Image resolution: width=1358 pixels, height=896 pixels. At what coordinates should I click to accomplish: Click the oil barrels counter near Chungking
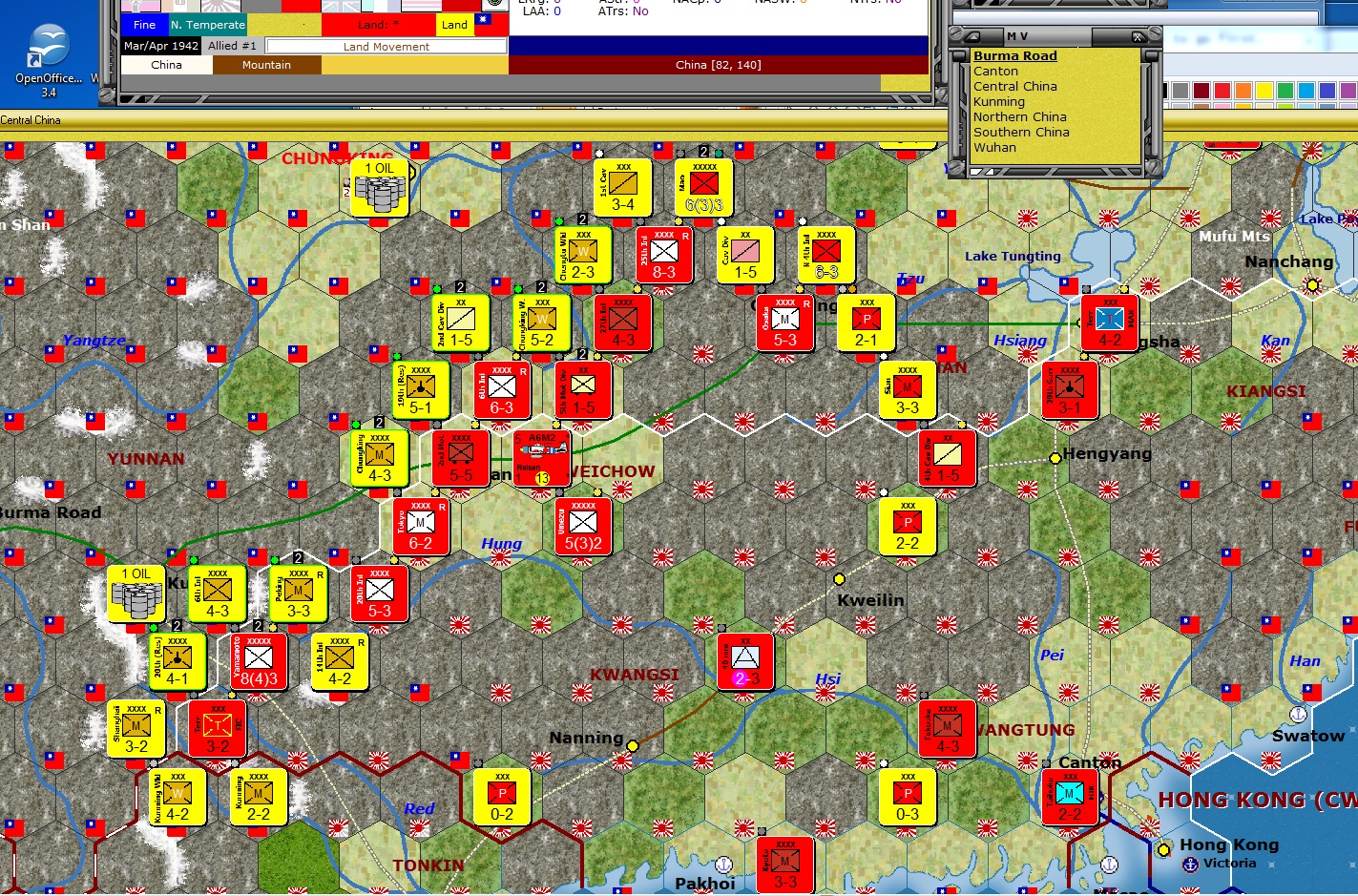click(380, 187)
